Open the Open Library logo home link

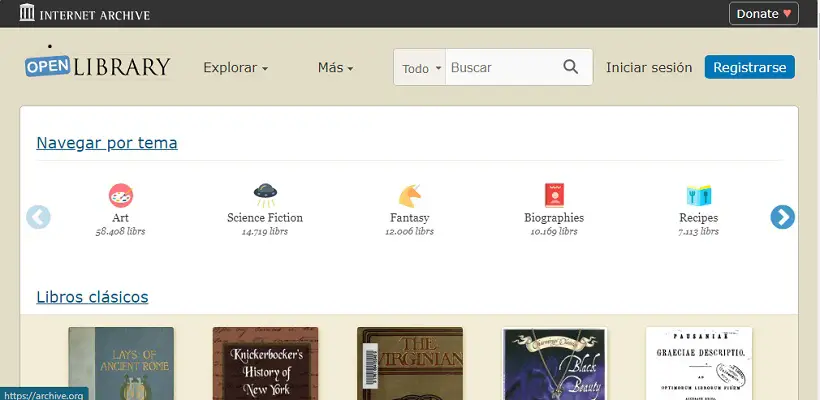98,67
